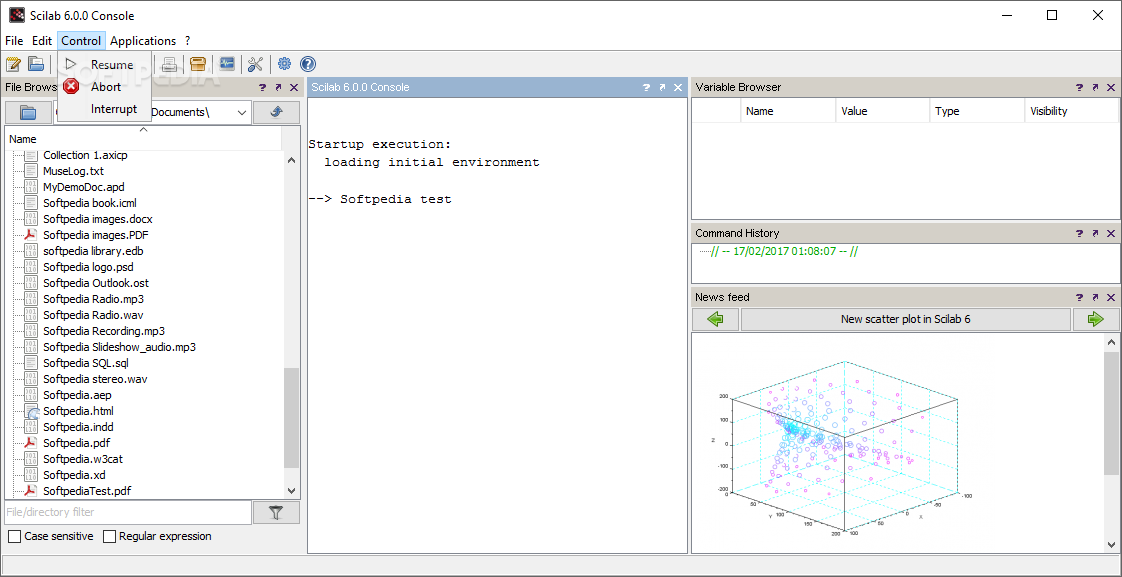Open the ATOMS module manager icon
Screen dimensions: 1122x577
[x=198, y=64]
